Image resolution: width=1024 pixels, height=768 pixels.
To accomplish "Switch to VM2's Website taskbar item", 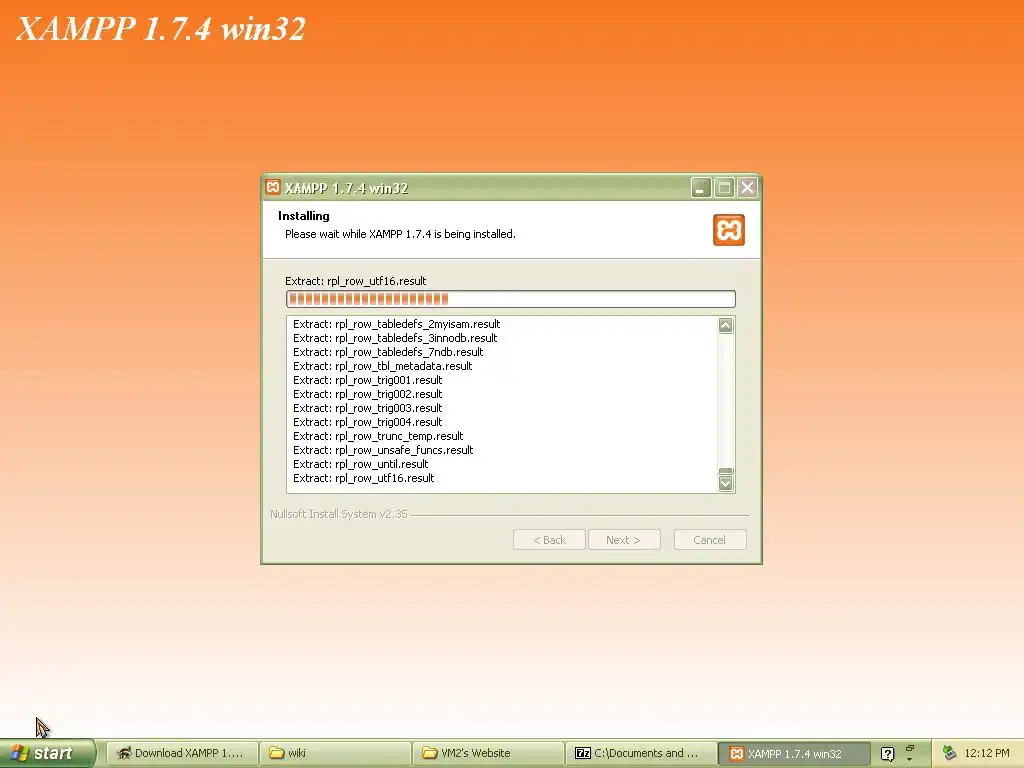I will (x=488, y=753).
